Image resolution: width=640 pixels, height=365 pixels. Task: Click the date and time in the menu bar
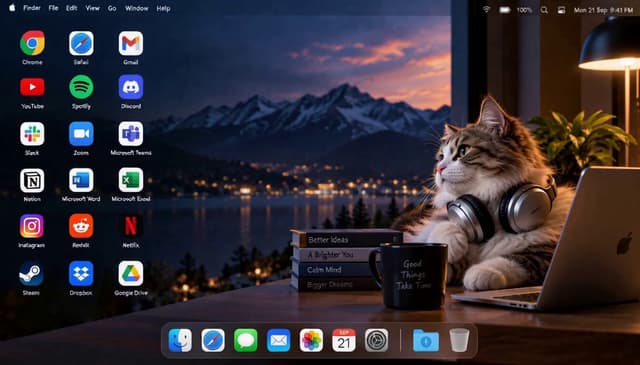coord(603,10)
